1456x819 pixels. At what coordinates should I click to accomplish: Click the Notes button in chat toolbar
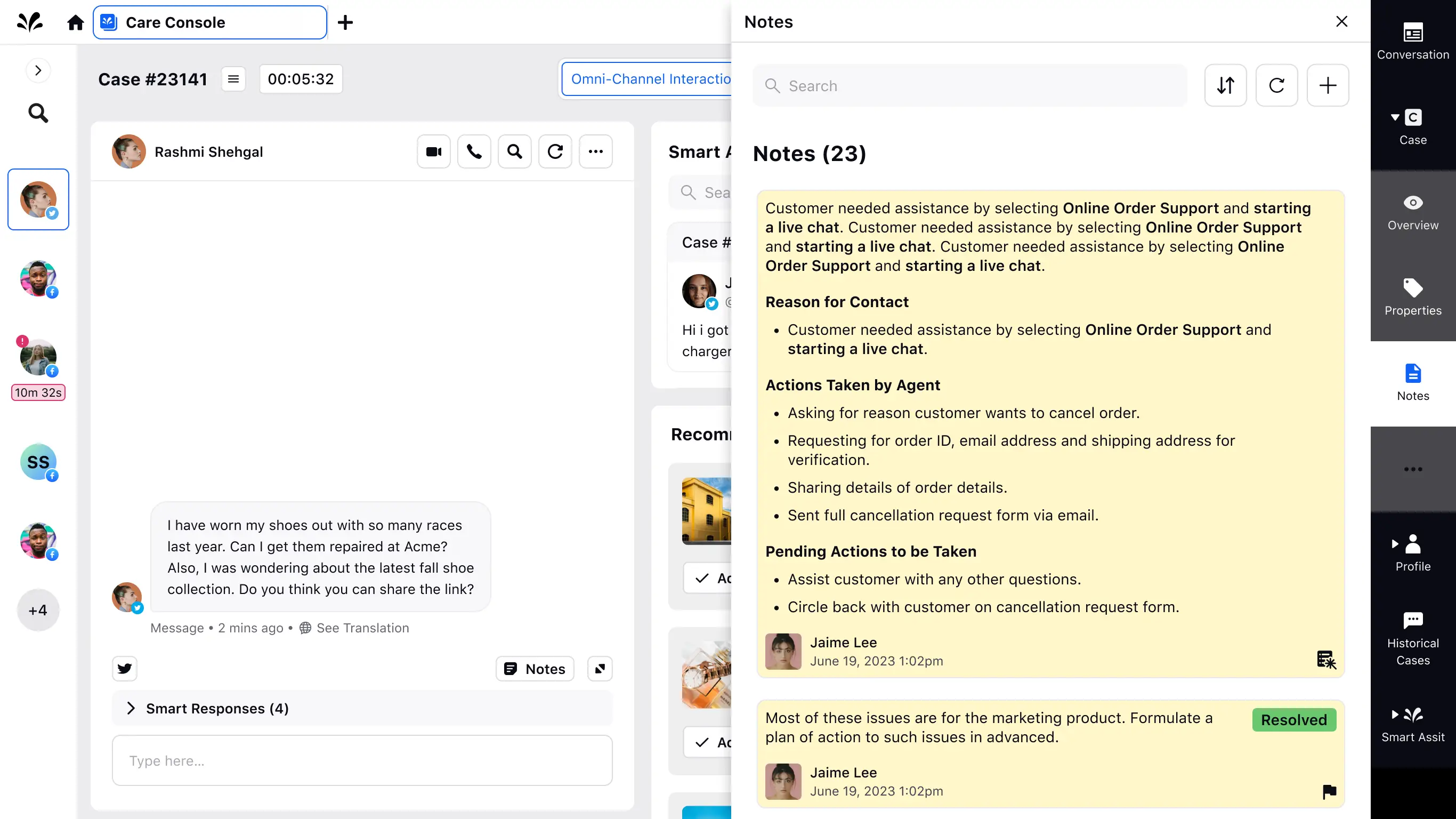click(x=535, y=668)
